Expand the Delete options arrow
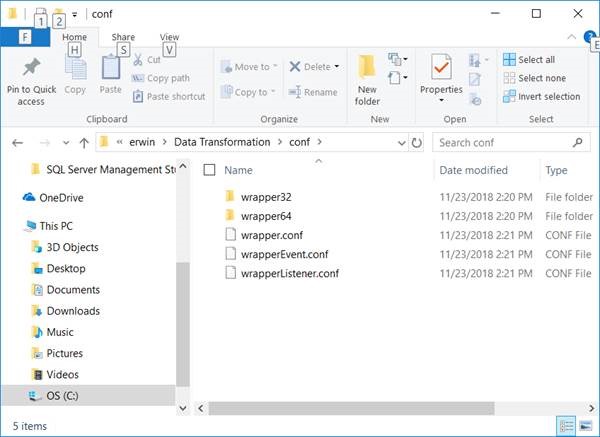The height and width of the screenshot is (437, 600). coord(337,67)
